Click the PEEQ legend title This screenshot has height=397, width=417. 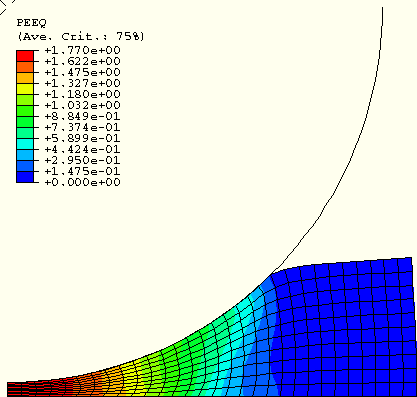click(31, 23)
